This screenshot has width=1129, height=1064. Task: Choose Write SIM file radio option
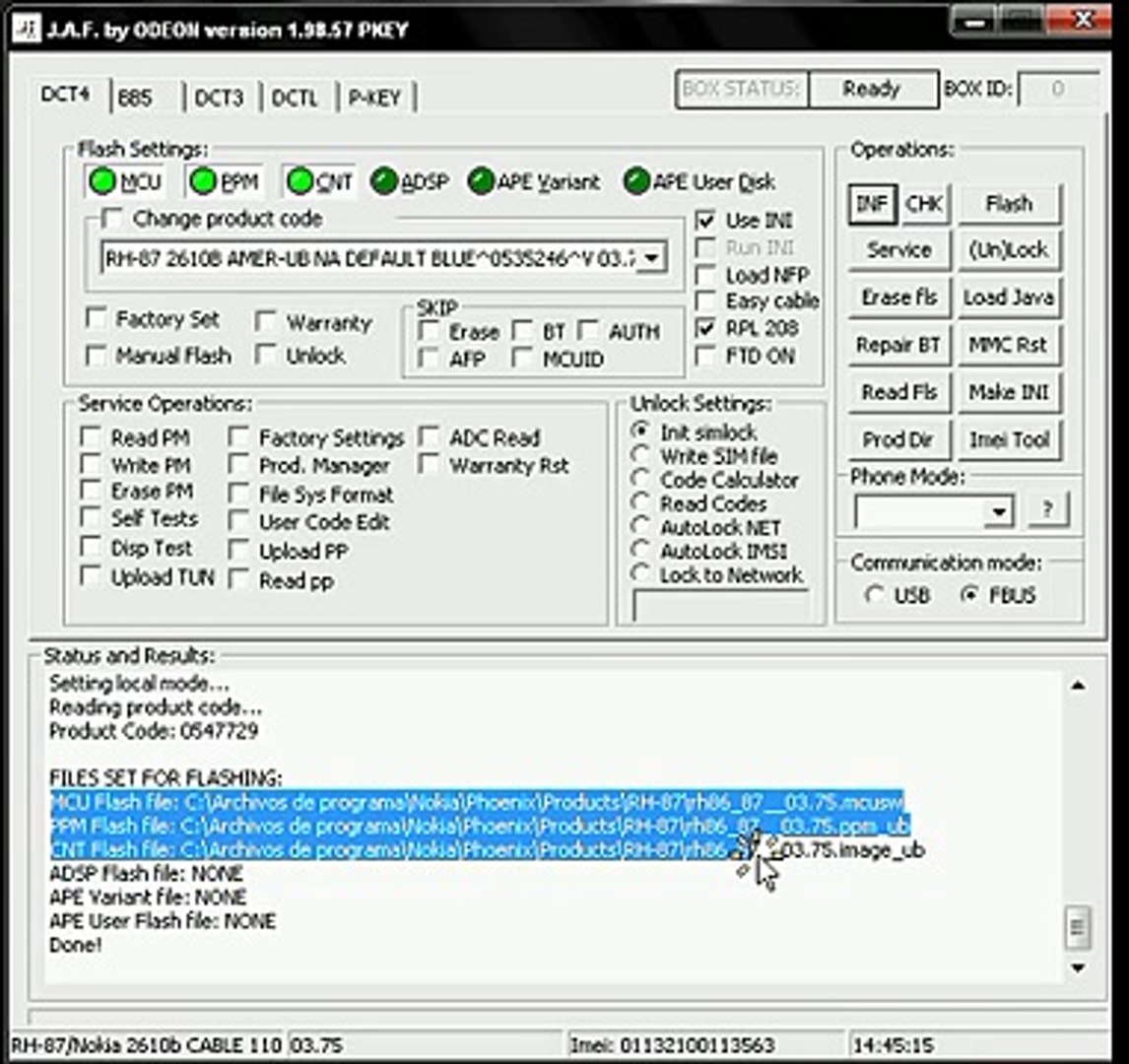click(x=640, y=455)
